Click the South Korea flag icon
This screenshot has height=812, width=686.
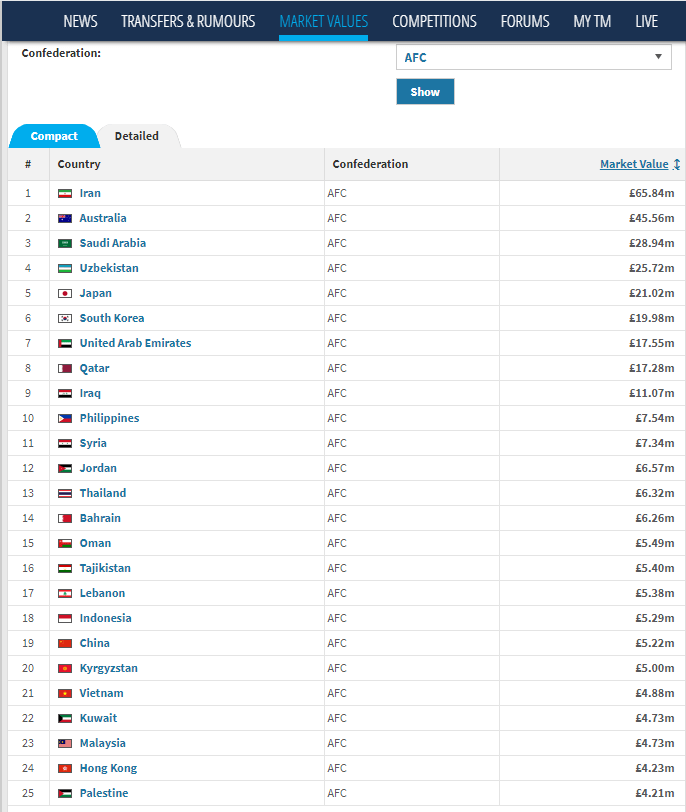tap(65, 318)
